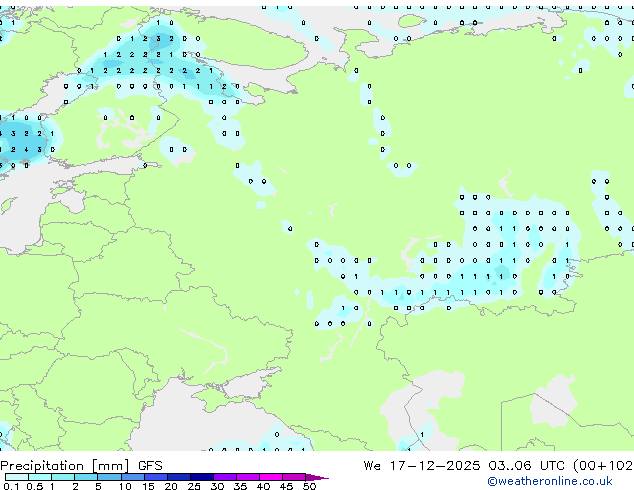Click the above-50 mm arrow tip of legend
Image resolution: width=634 pixels, height=490 pixels.
(317, 477)
